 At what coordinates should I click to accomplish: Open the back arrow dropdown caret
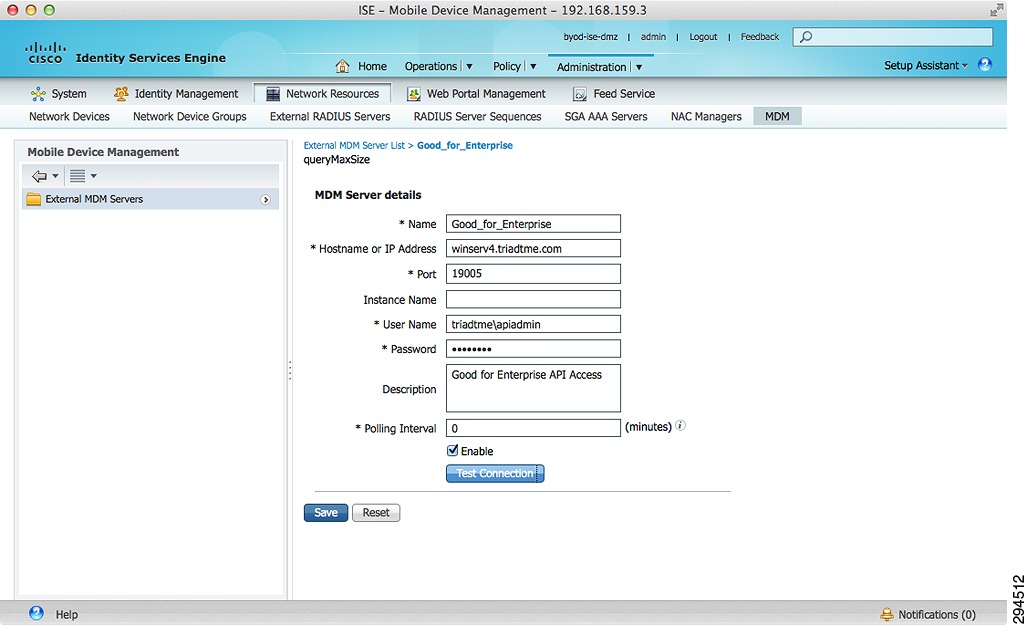click(x=56, y=176)
